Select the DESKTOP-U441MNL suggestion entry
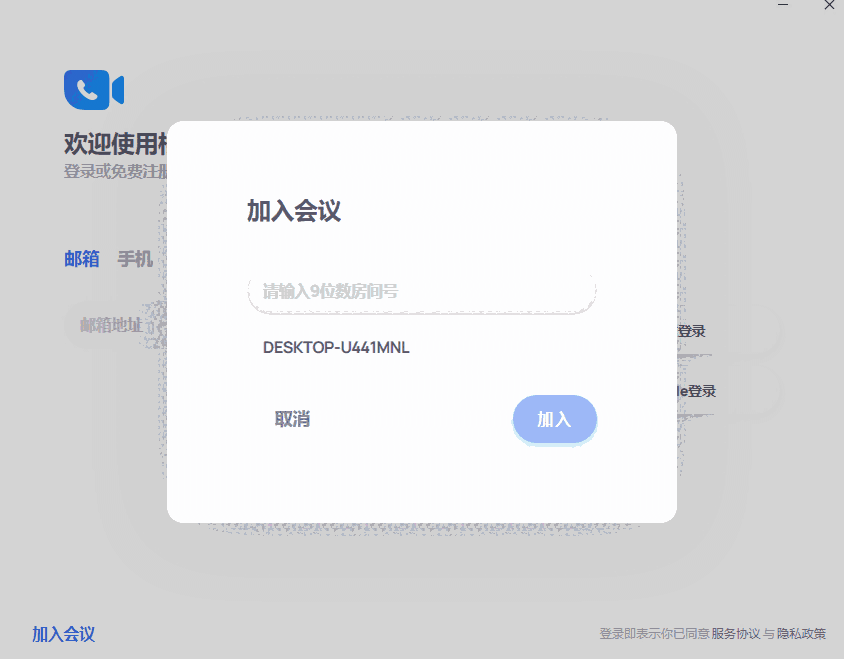 pos(337,348)
